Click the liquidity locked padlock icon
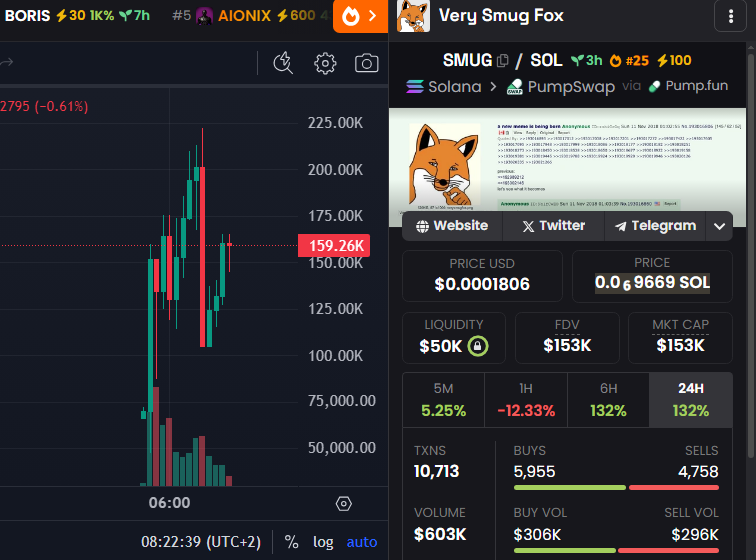The width and height of the screenshot is (756, 560). point(478,346)
